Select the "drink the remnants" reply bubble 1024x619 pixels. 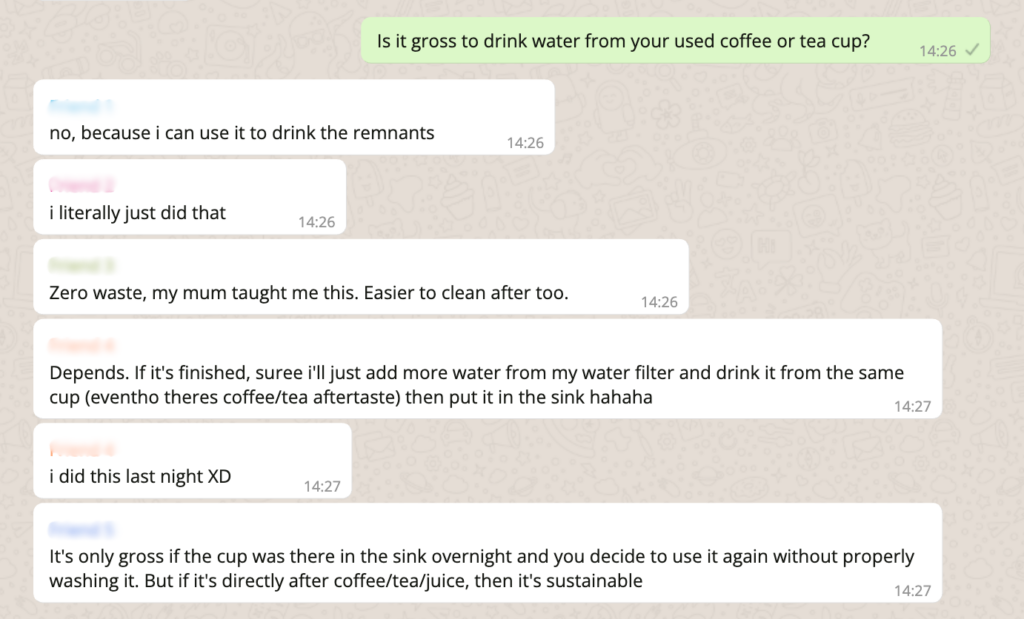[x=242, y=132]
